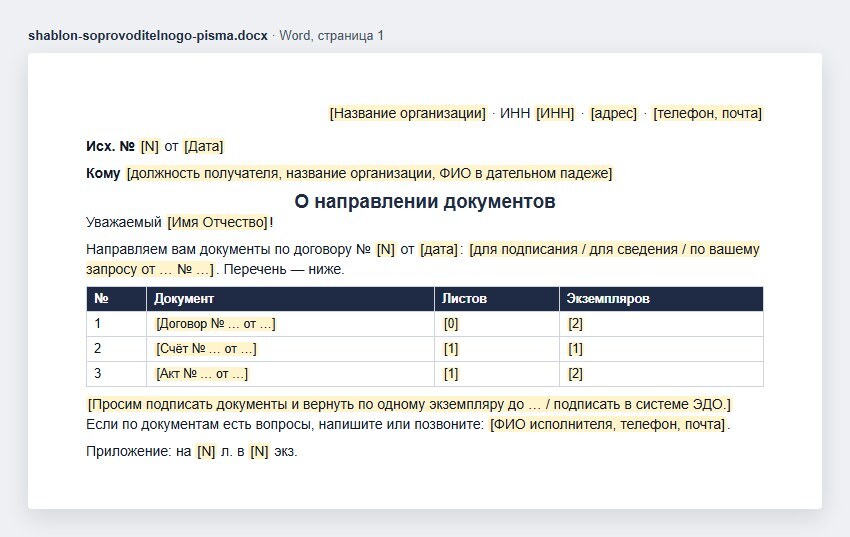This screenshot has height=537, width=850.
Task: Click the 'Word, страница 1' label
Action: [331, 36]
